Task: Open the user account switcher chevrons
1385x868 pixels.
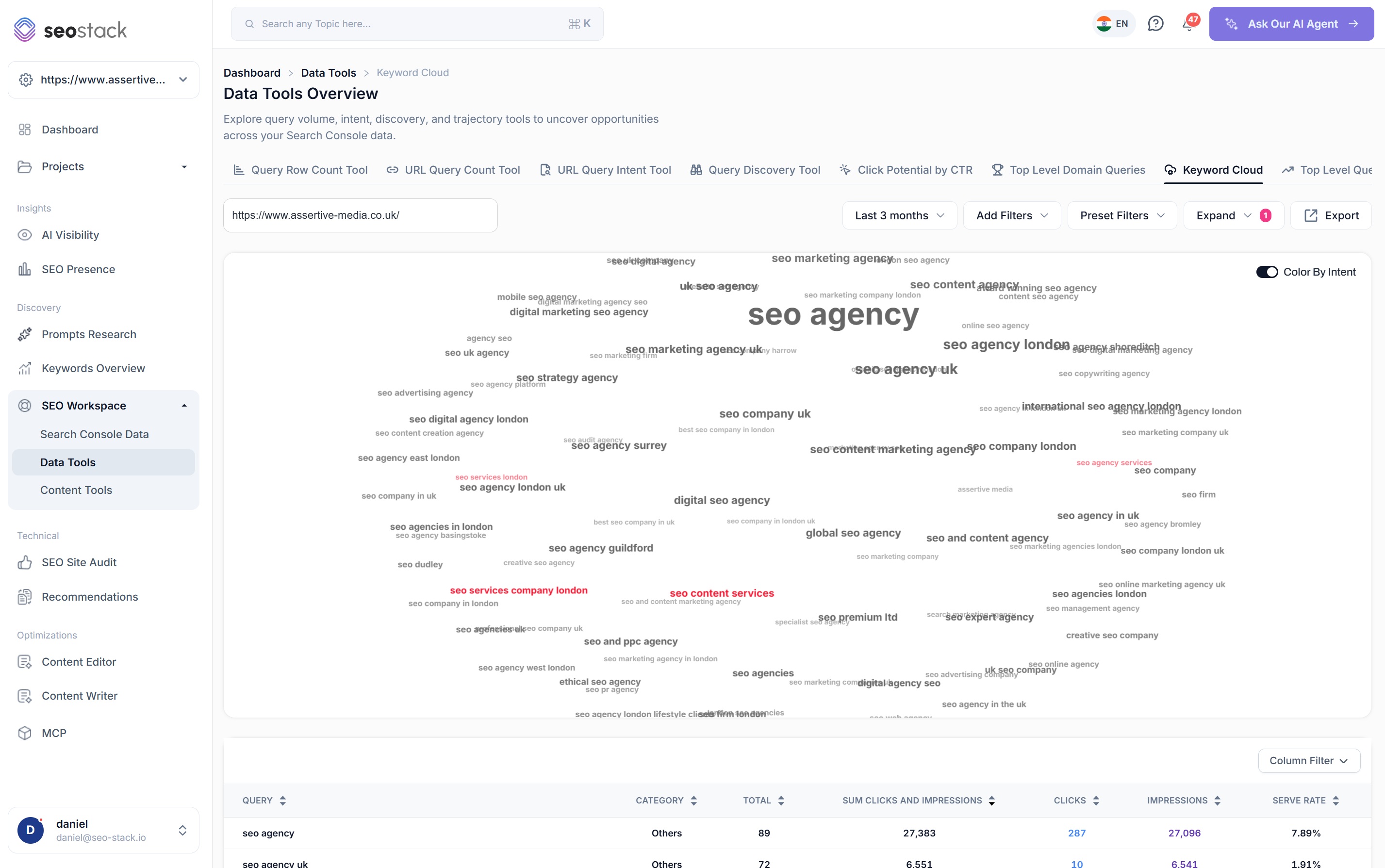Action: [182, 830]
